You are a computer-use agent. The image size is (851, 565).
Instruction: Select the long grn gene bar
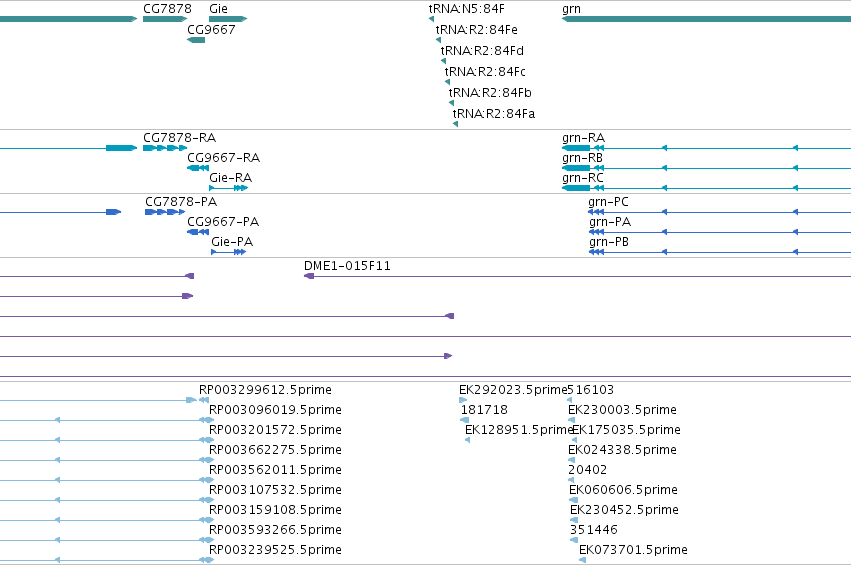[x=706, y=19]
